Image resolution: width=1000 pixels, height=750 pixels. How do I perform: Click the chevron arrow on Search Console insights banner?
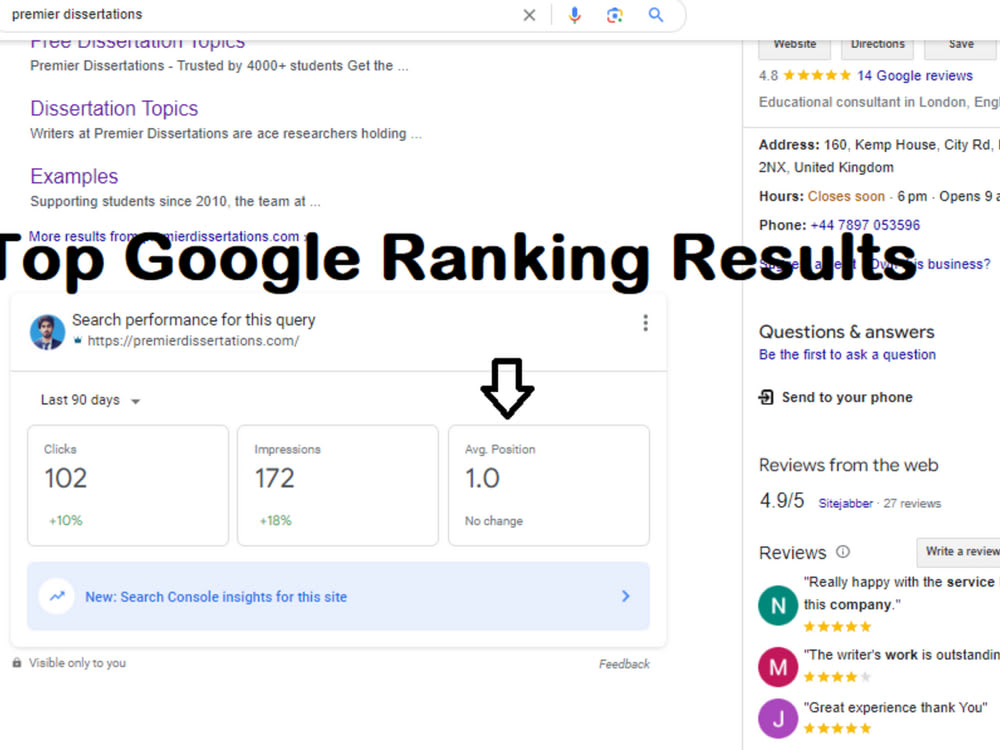[626, 596]
